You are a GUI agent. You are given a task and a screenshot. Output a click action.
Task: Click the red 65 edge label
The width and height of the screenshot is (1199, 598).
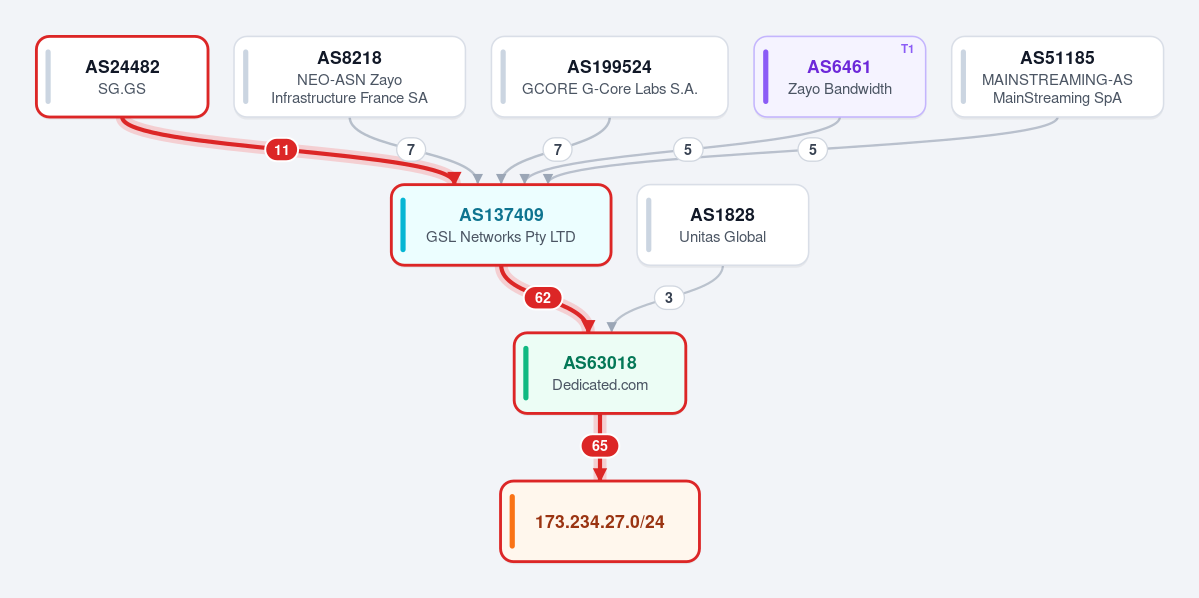tap(600, 445)
